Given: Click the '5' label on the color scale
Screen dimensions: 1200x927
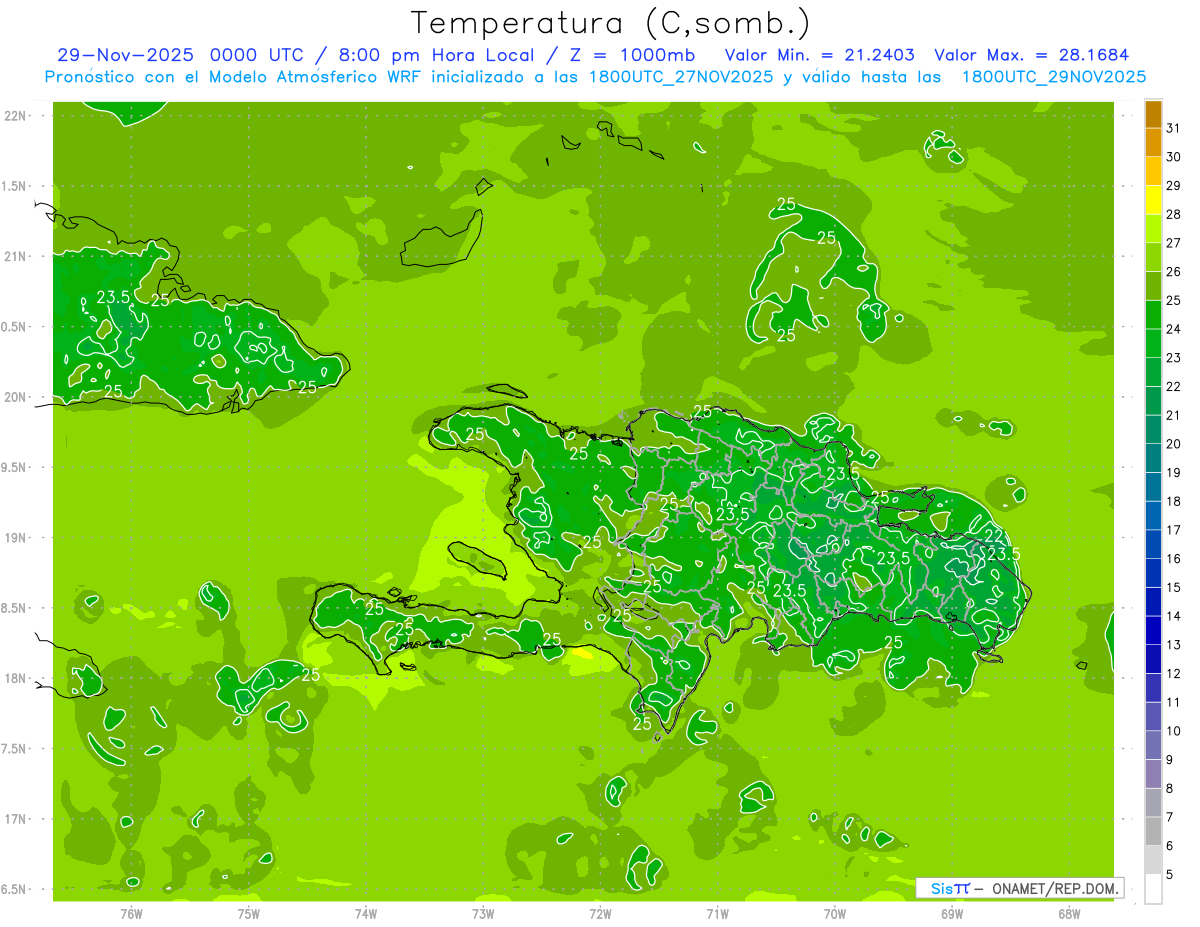Looking at the screenshot, I should (1170, 875).
